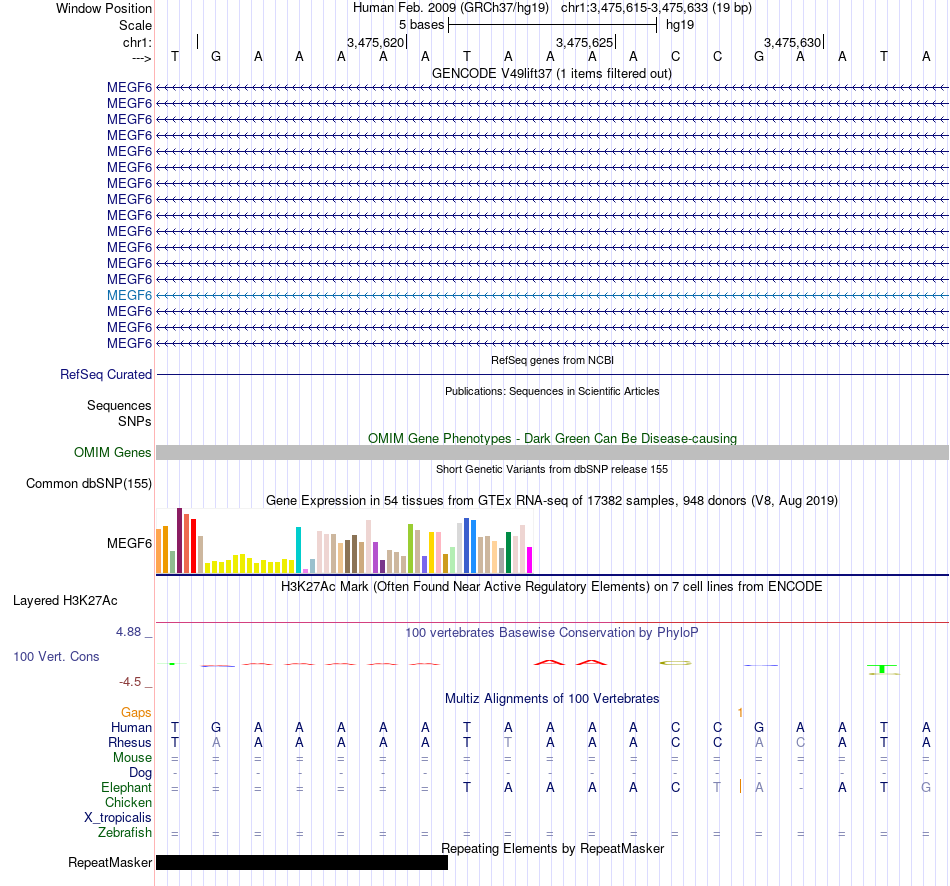
Task: Select the Human alignment row label
Action: 131,728
